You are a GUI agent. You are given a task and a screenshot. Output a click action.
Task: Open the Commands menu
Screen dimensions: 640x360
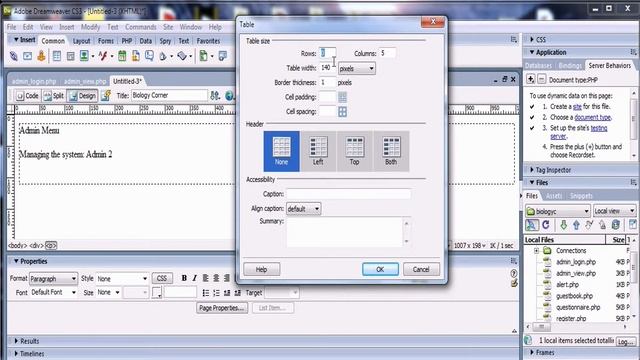[x=140, y=27]
